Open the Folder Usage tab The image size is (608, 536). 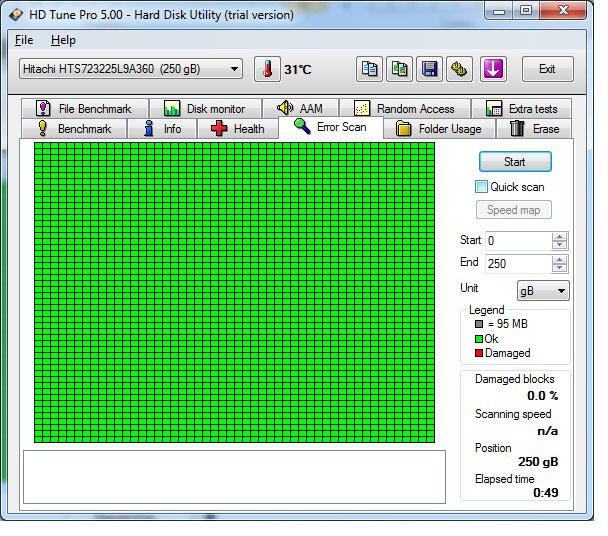439,129
